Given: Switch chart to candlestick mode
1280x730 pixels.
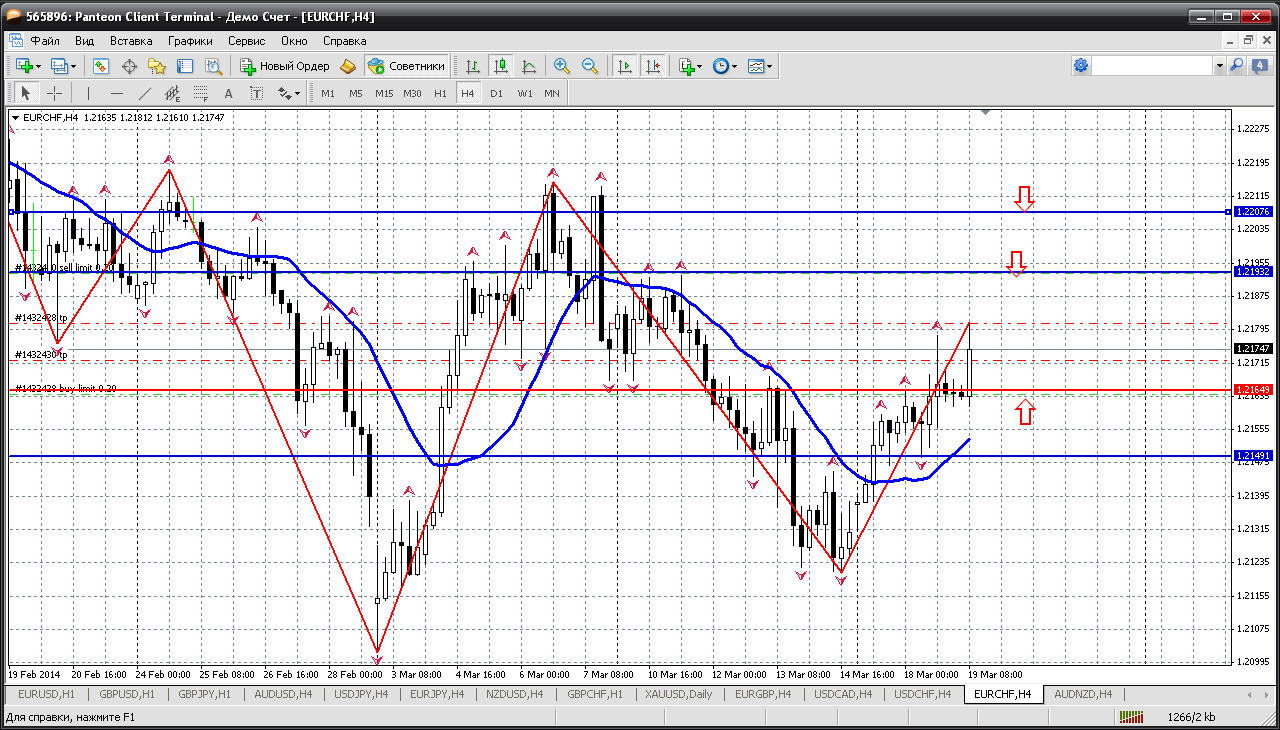Looking at the screenshot, I should click(501, 66).
